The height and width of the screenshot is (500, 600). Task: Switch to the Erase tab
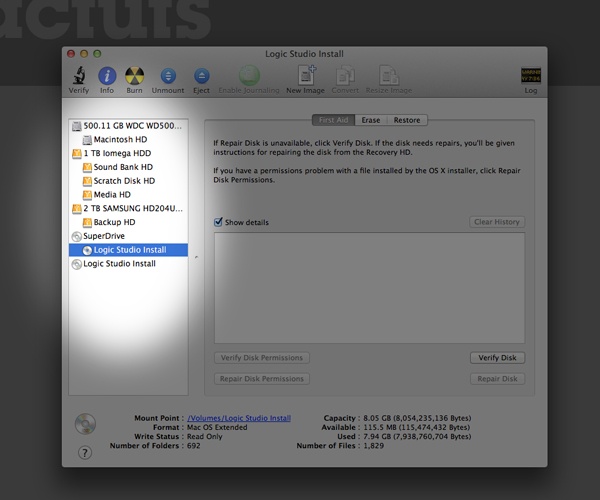[371, 120]
